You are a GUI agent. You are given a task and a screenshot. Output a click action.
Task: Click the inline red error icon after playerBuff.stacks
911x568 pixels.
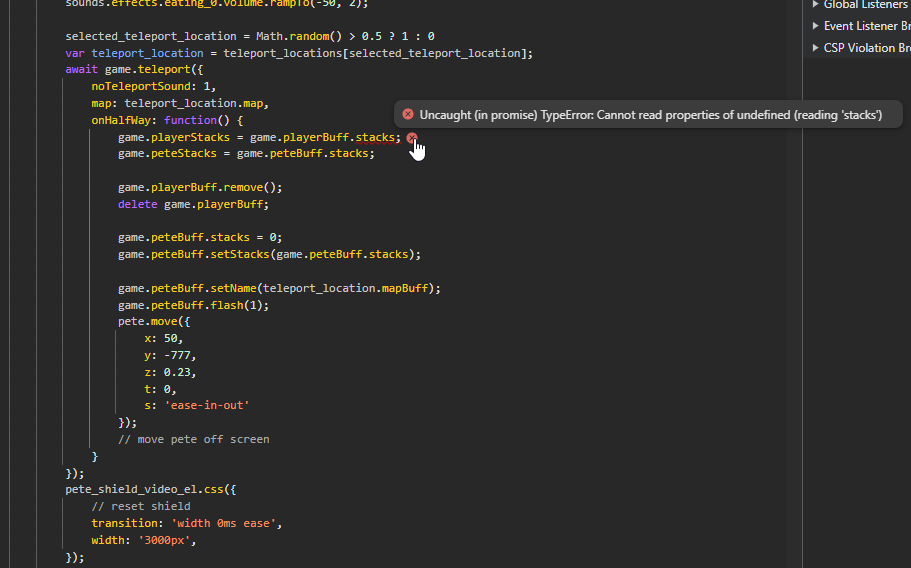point(412,138)
